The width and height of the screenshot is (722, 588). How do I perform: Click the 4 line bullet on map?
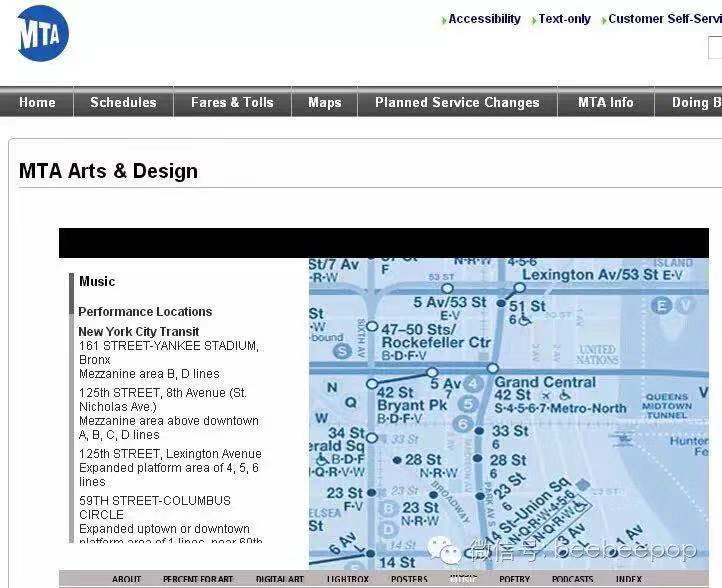[x=473, y=384]
